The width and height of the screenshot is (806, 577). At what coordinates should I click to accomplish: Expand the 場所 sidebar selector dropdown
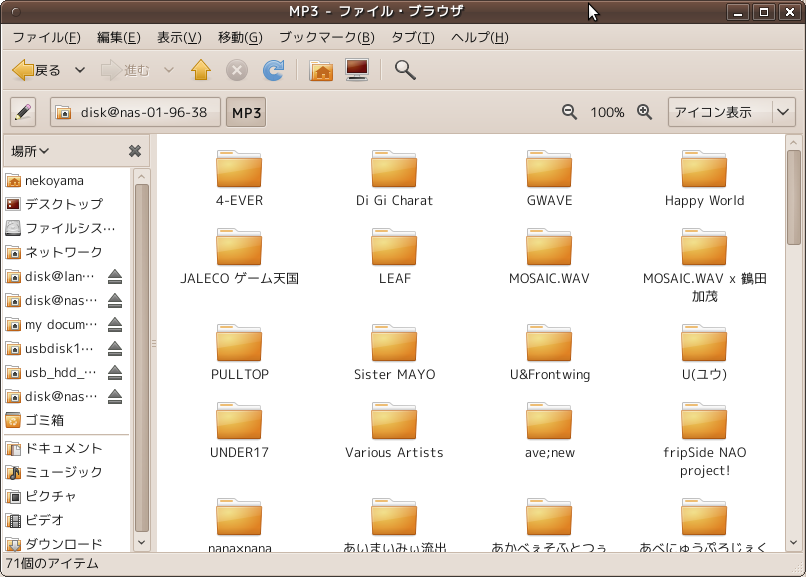coord(31,151)
